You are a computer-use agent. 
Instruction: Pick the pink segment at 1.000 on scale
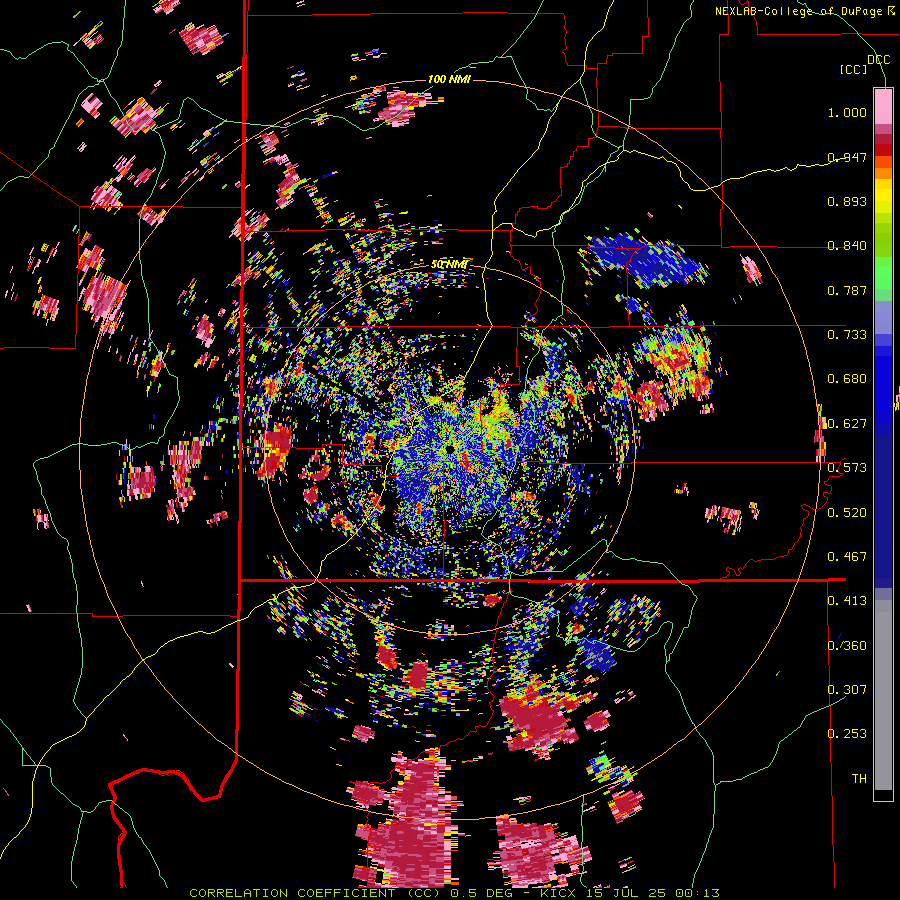click(x=883, y=107)
